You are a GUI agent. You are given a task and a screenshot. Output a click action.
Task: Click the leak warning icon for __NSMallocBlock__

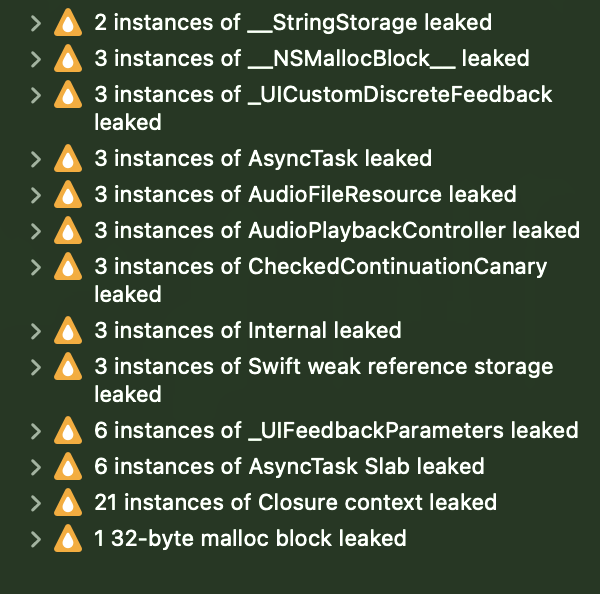click(x=67, y=59)
